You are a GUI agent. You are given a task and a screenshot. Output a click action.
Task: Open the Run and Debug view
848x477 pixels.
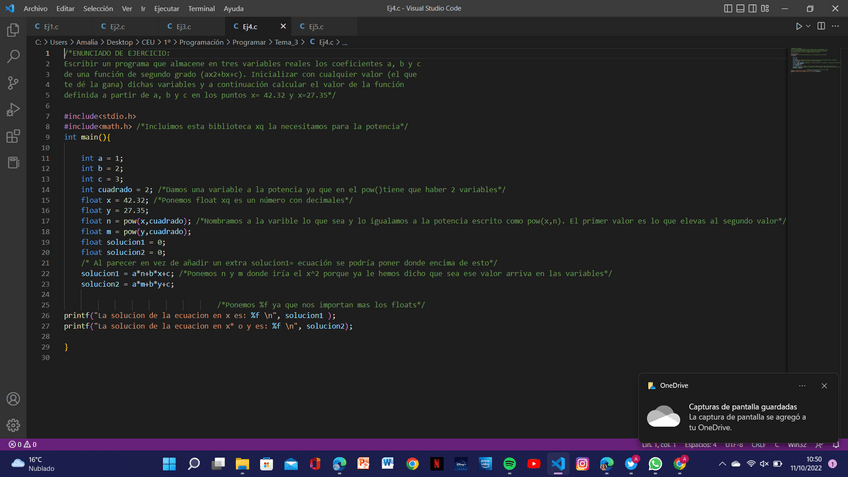(x=13, y=110)
